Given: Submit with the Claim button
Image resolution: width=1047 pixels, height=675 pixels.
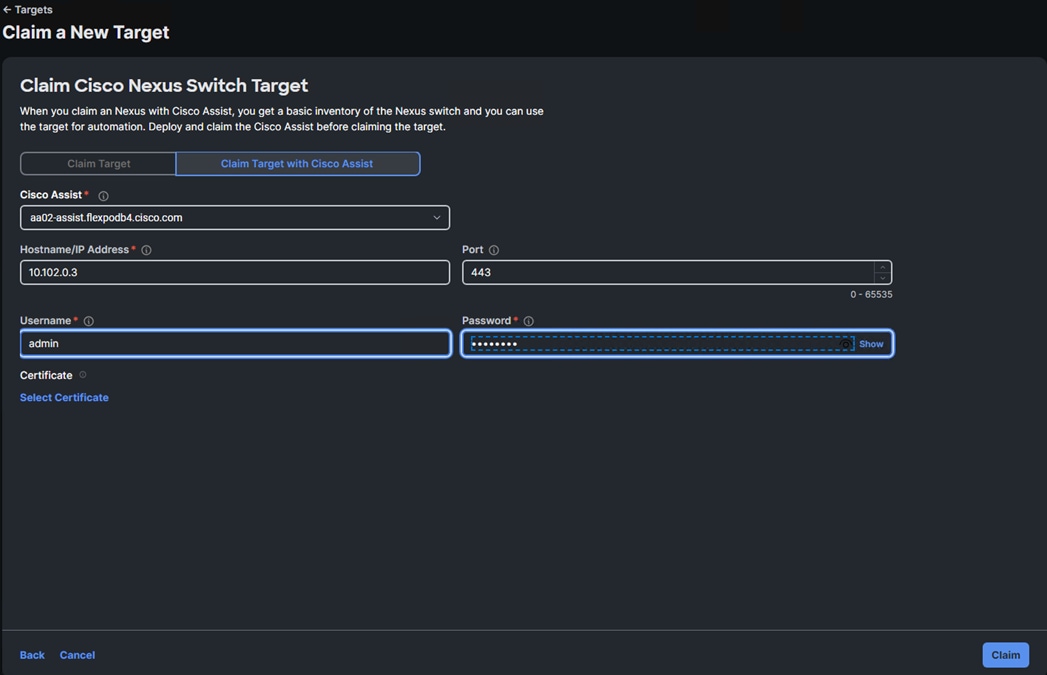Looking at the screenshot, I should pos(1005,655).
